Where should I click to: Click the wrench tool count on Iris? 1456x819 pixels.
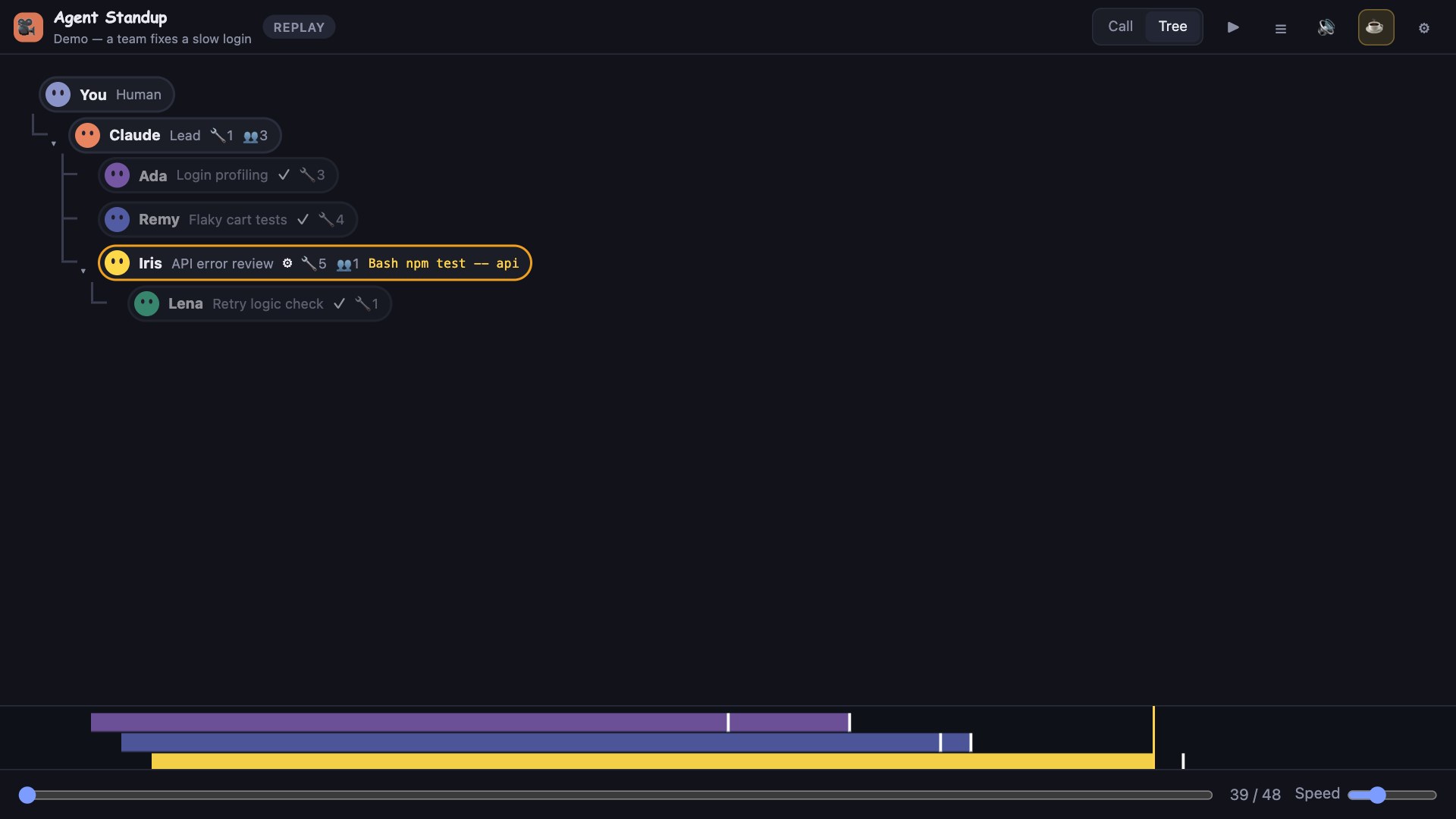click(x=314, y=264)
